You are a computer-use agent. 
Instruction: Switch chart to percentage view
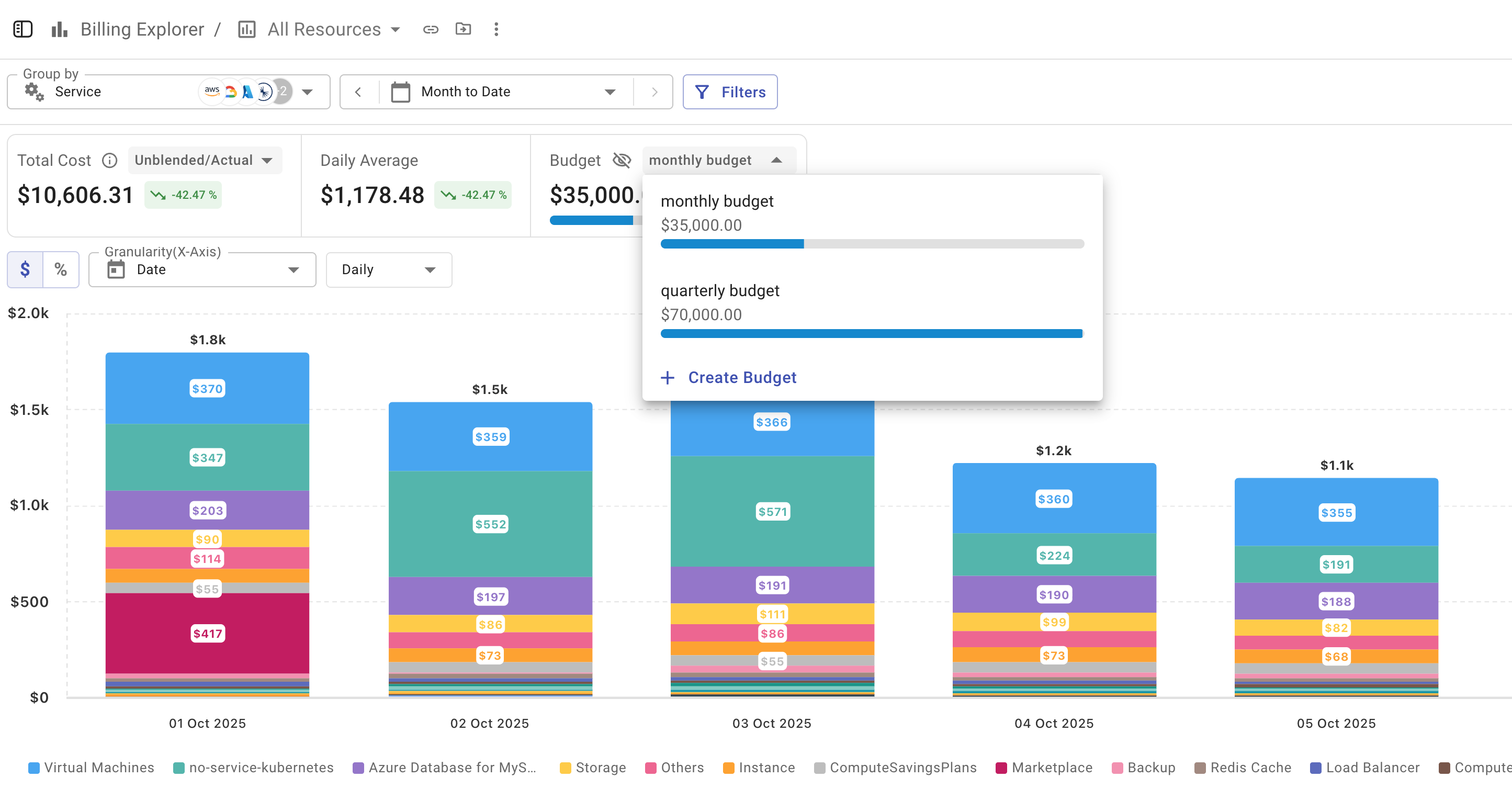pos(61,269)
